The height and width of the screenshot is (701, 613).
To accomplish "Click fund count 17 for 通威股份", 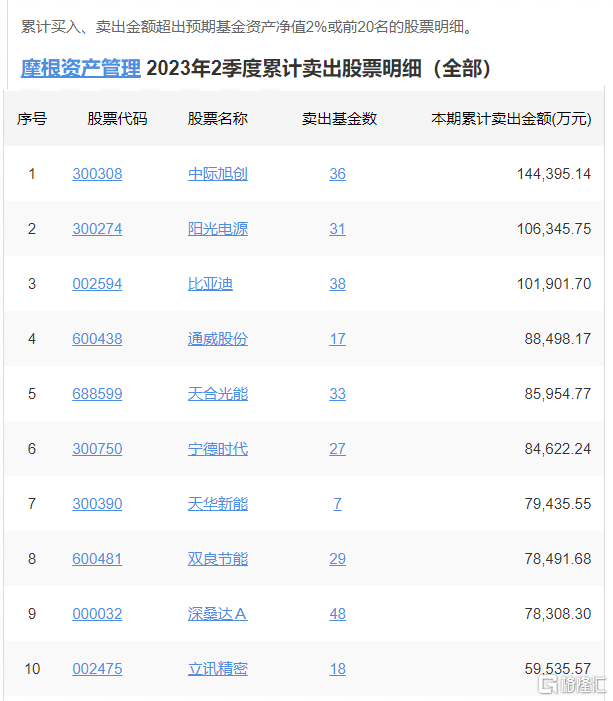I will click(338, 339).
